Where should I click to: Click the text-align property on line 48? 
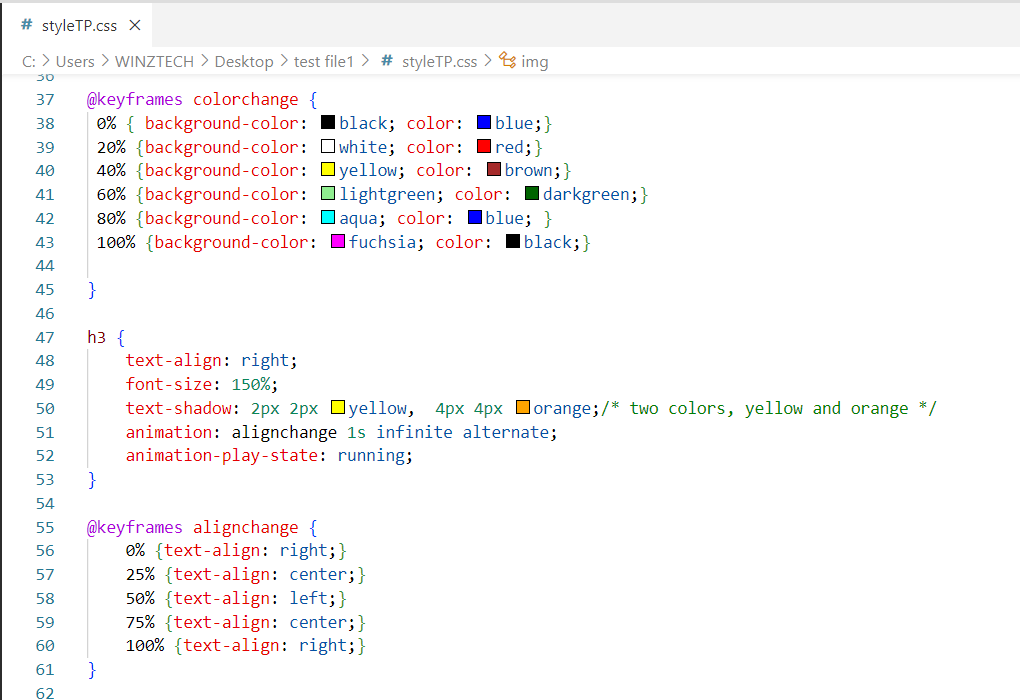174,360
